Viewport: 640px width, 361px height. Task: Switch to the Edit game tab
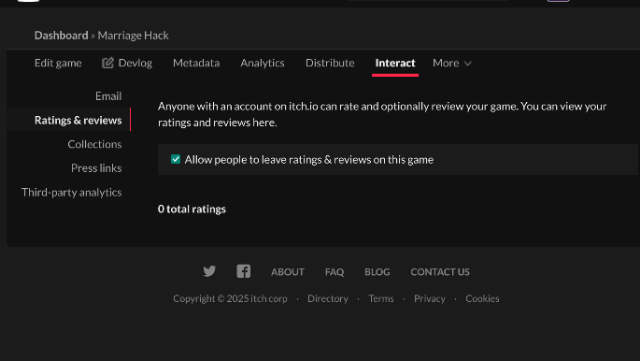point(58,63)
